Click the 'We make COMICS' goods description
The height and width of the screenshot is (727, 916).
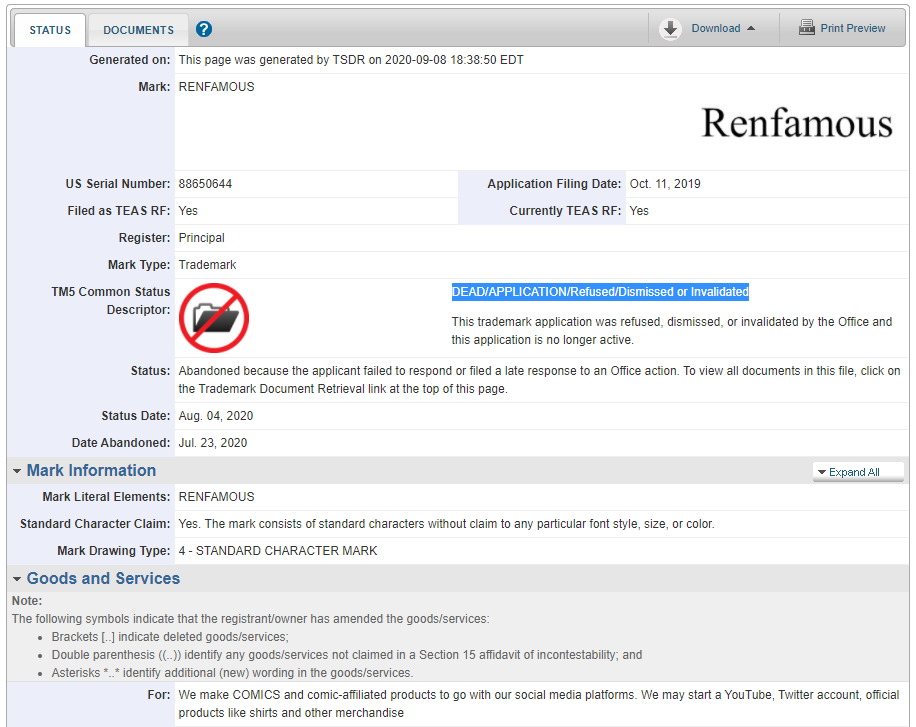pos(539,704)
